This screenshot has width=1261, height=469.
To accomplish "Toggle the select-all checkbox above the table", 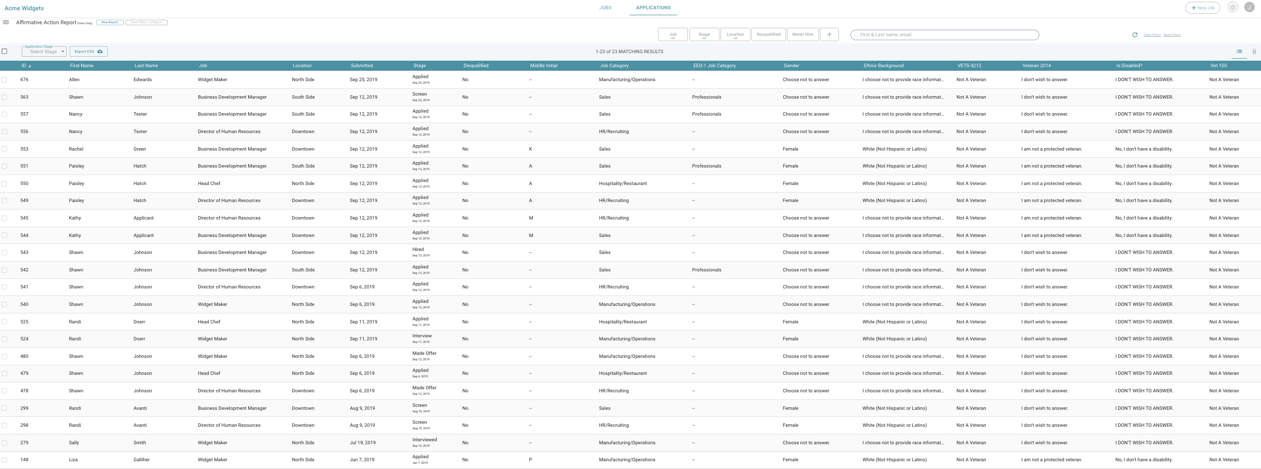I will point(5,51).
